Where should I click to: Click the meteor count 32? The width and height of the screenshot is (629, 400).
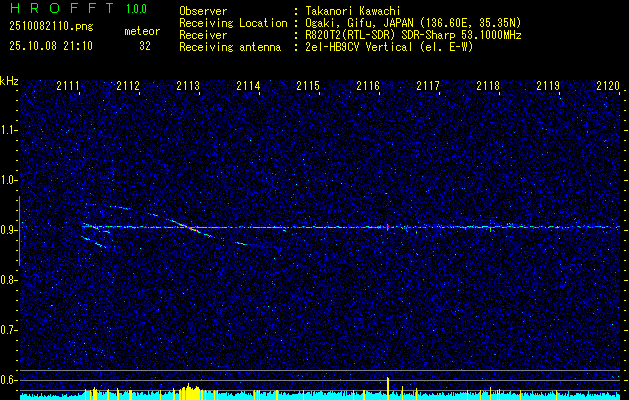[145, 46]
